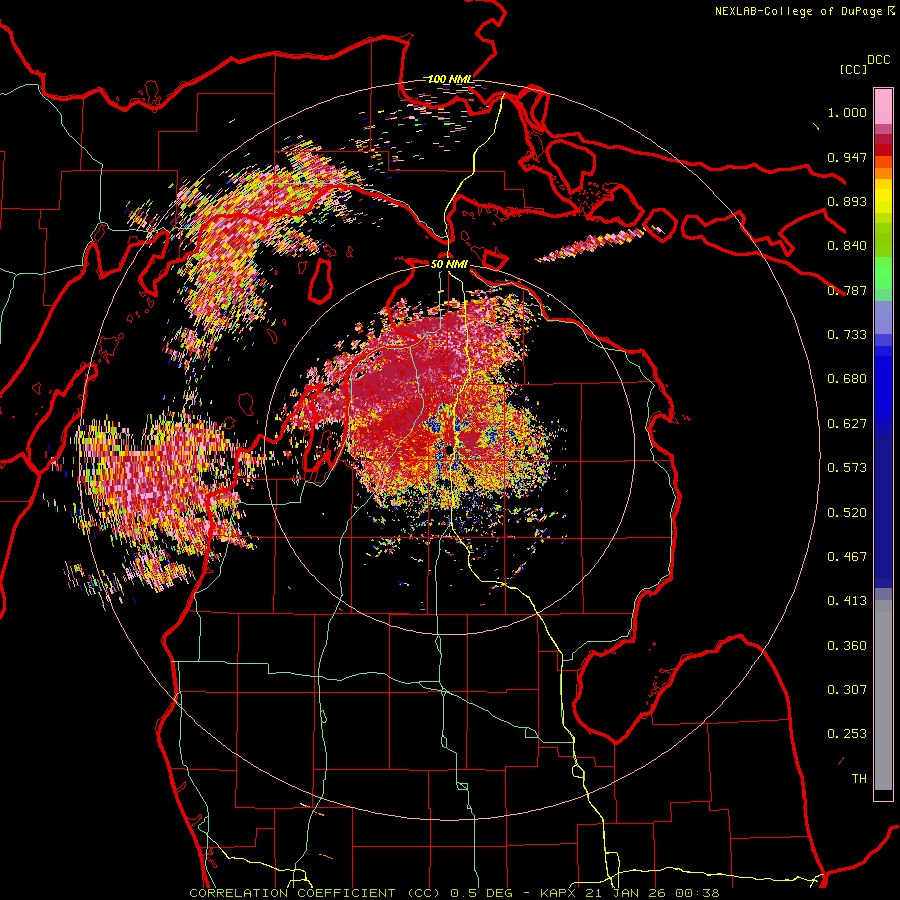Image resolution: width=900 pixels, height=900 pixels.
Task: Click the 0.893 scale label
Action: tap(847, 201)
